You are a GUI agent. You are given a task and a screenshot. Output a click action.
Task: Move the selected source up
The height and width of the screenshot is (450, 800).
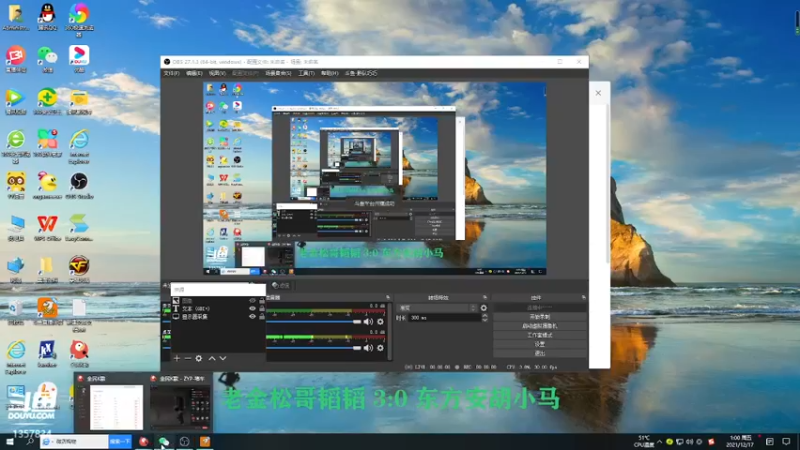coord(212,359)
